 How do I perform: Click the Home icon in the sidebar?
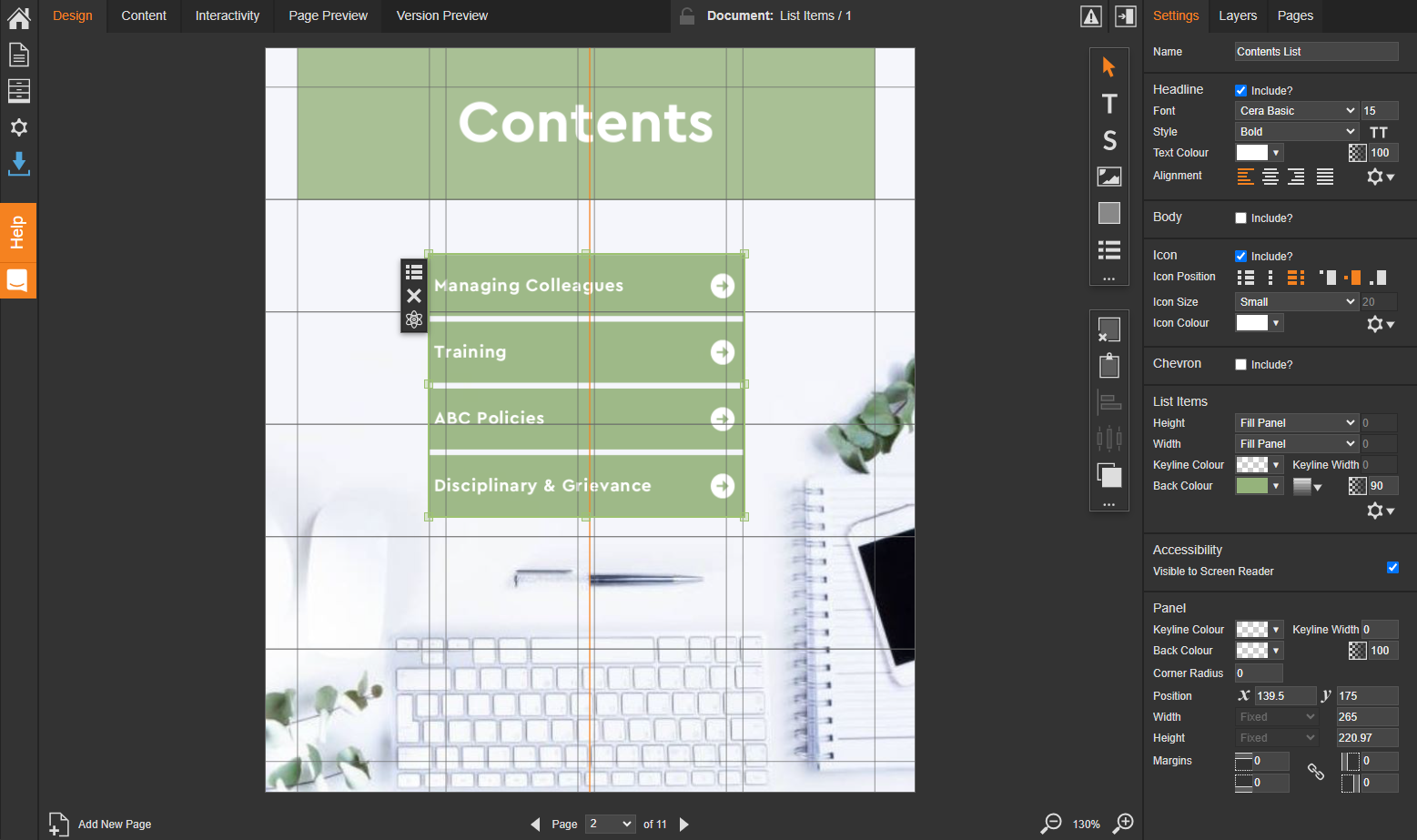(19, 17)
